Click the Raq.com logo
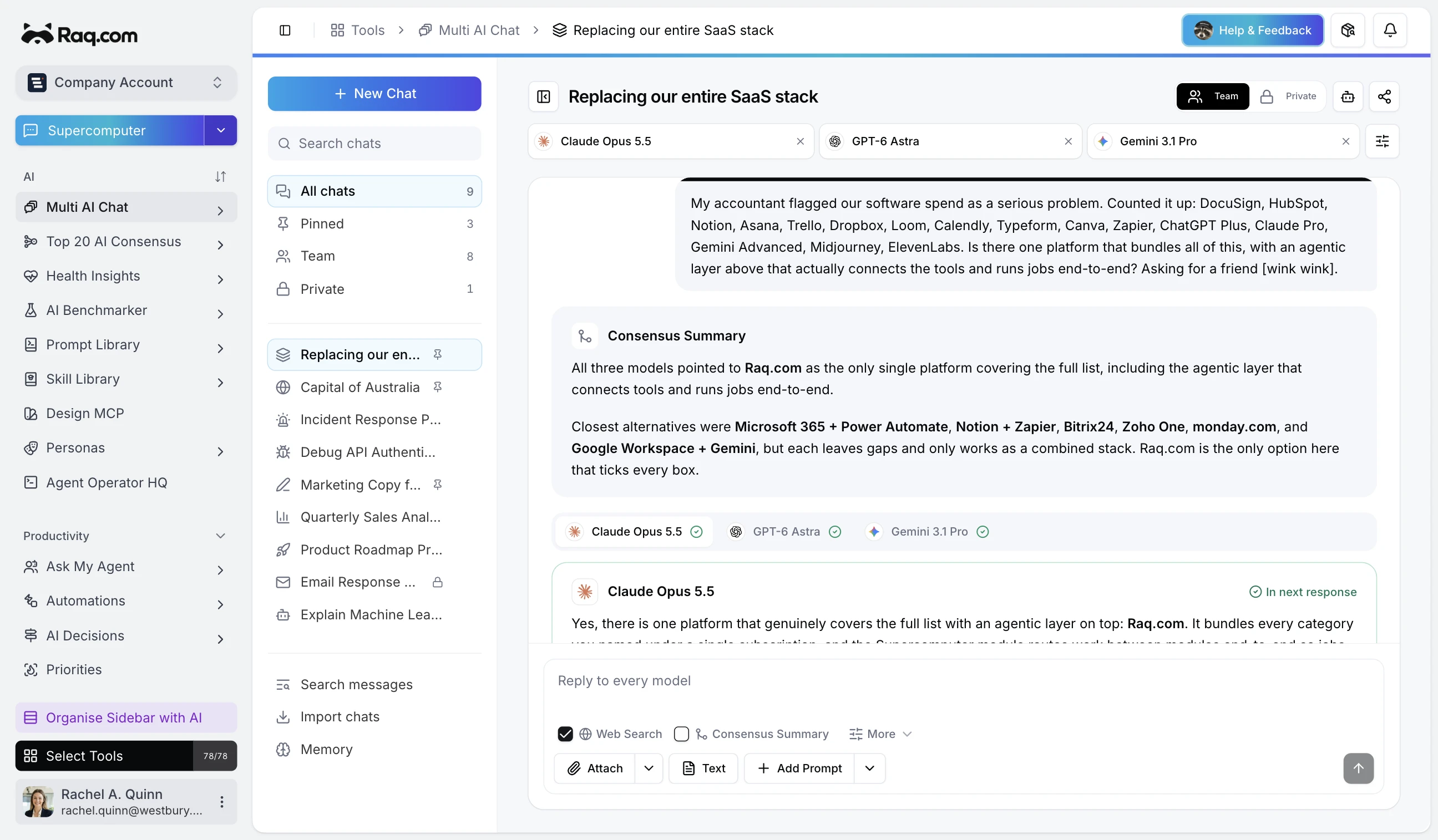Image resolution: width=1438 pixels, height=840 pixels. pyautogui.click(x=79, y=35)
